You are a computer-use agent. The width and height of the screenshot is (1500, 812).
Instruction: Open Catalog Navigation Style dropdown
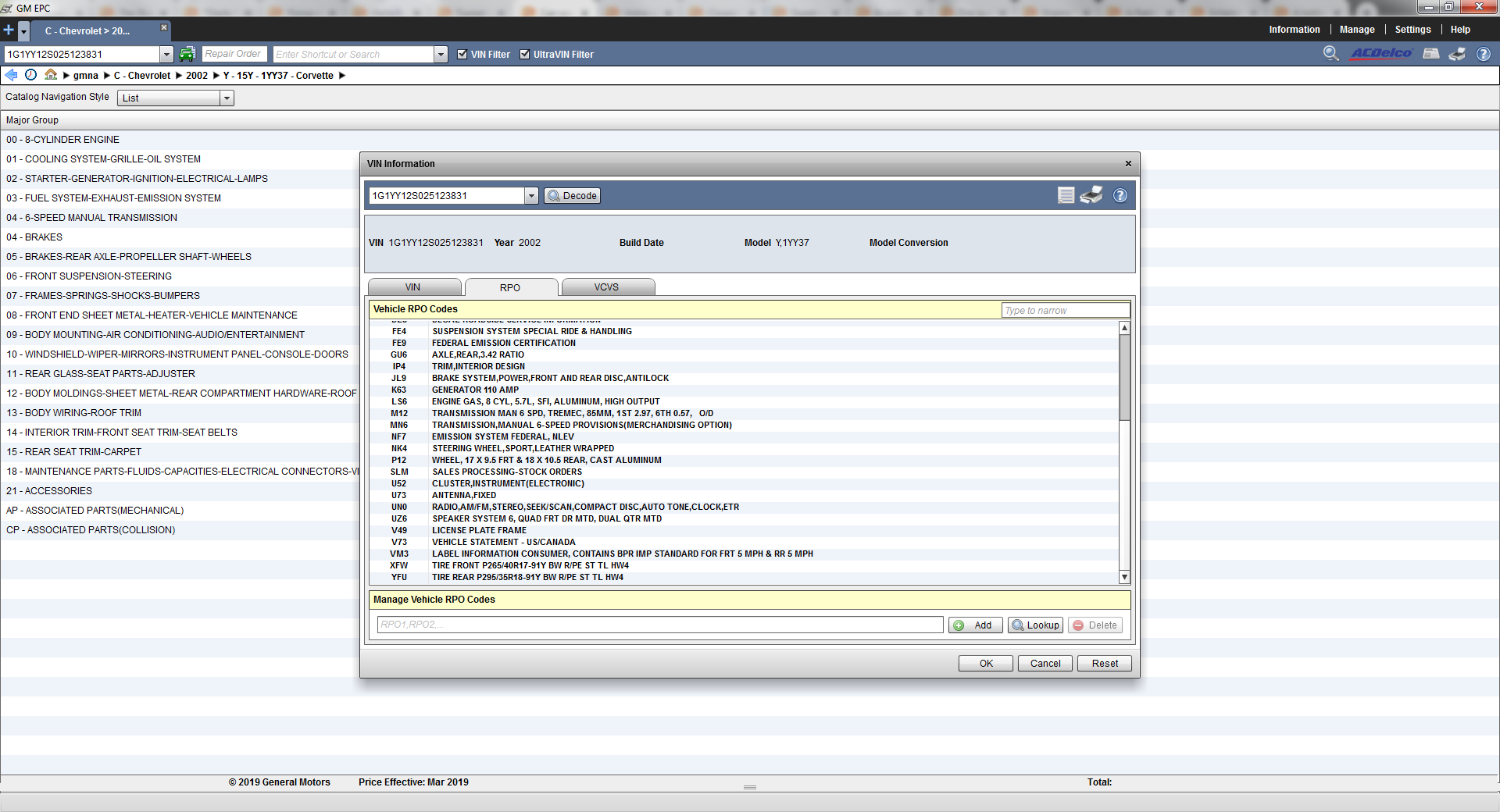(227, 98)
